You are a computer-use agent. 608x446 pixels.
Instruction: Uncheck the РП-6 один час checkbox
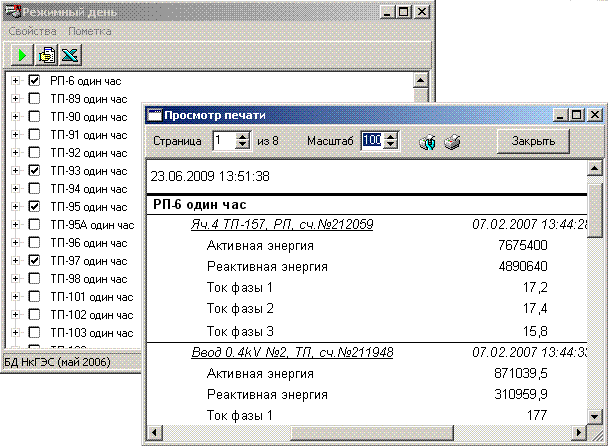point(34,81)
